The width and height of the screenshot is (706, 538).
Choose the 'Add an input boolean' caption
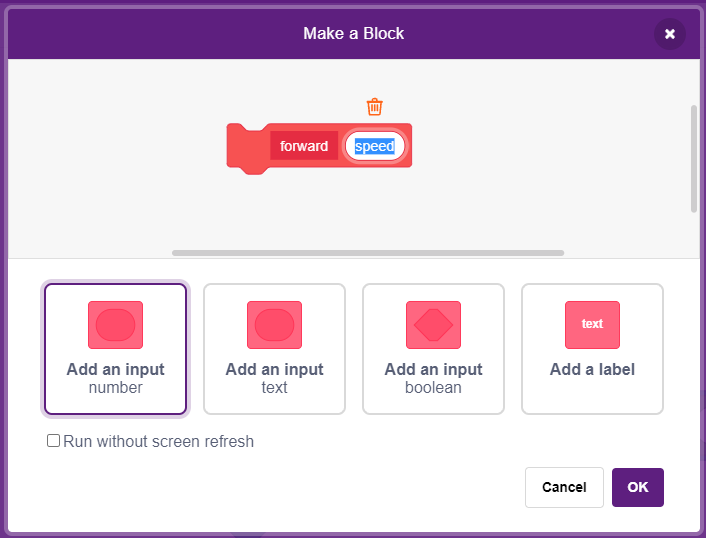433,378
